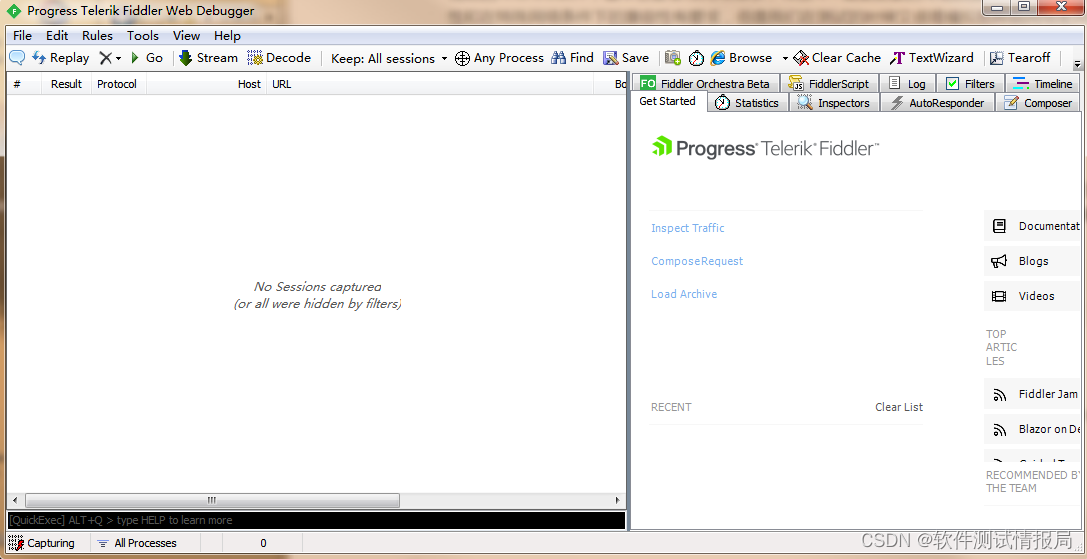Screen dimensions: 1087x559
Task: Open the File menu
Action: pyautogui.click(x=22, y=35)
